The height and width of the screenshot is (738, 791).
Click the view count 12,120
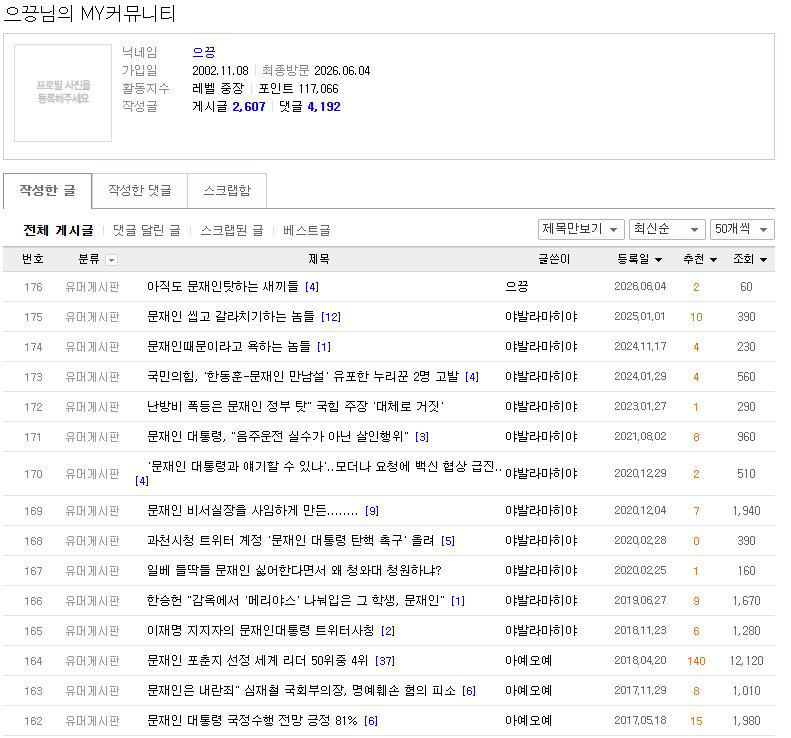click(746, 661)
